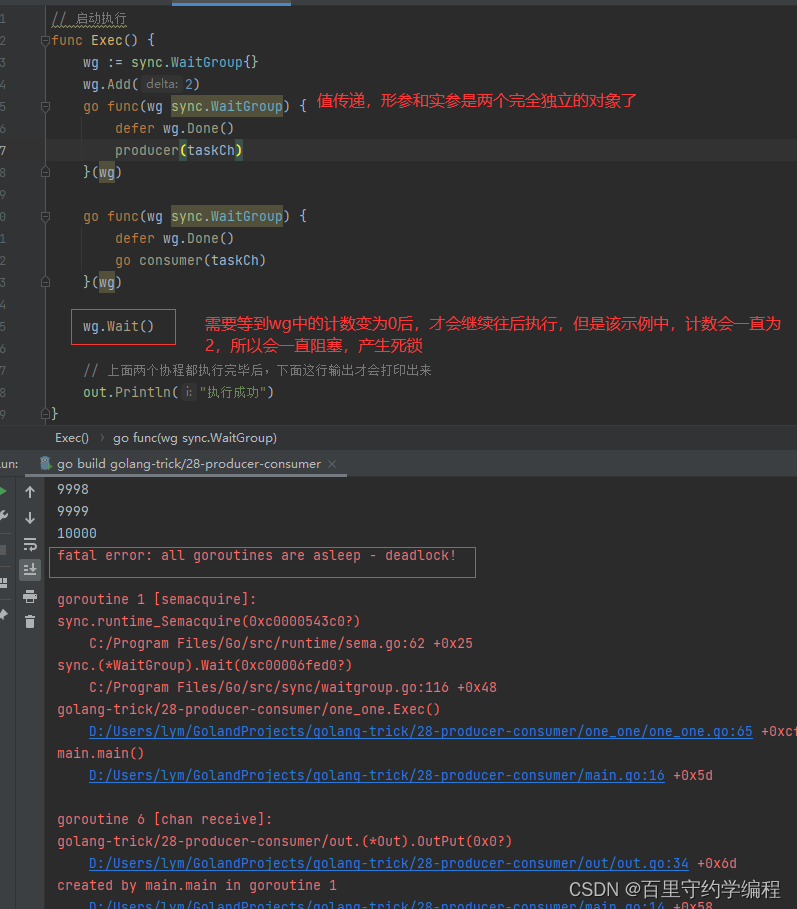Select the Exec() breadcrumb
The height and width of the screenshot is (909, 797).
click(72, 438)
